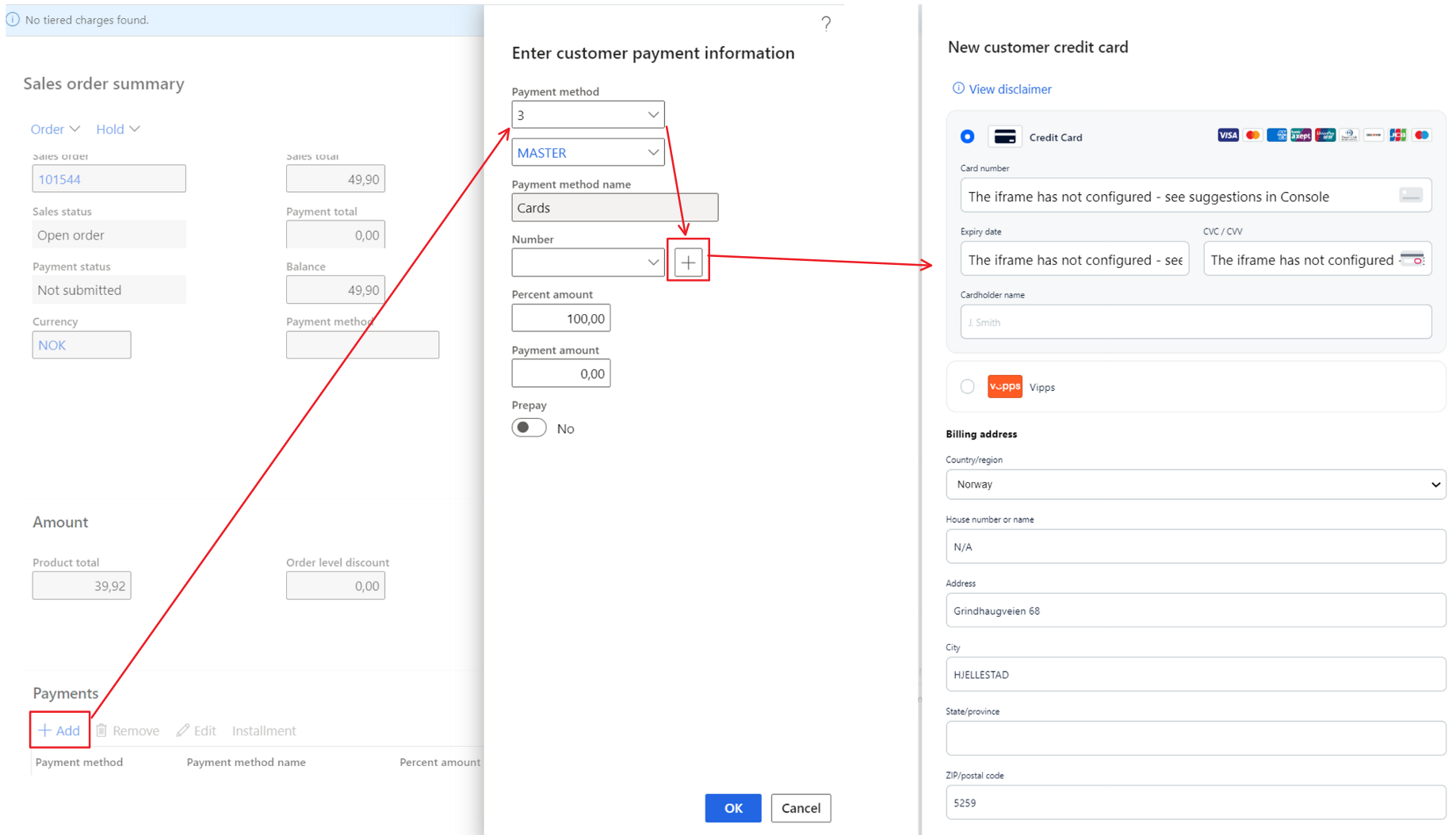Toggle the Prepay switch
Viewport: 1456px width, 835px height.
[x=529, y=428]
